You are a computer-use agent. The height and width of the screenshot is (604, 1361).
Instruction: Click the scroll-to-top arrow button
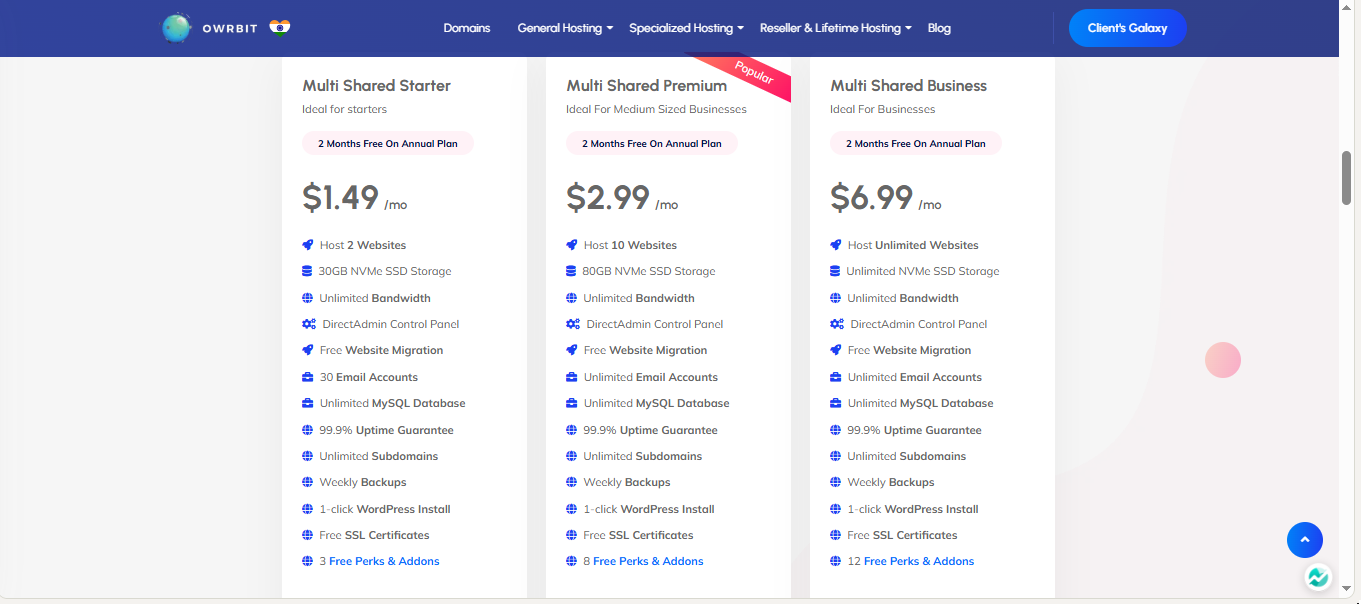click(1304, 540)
